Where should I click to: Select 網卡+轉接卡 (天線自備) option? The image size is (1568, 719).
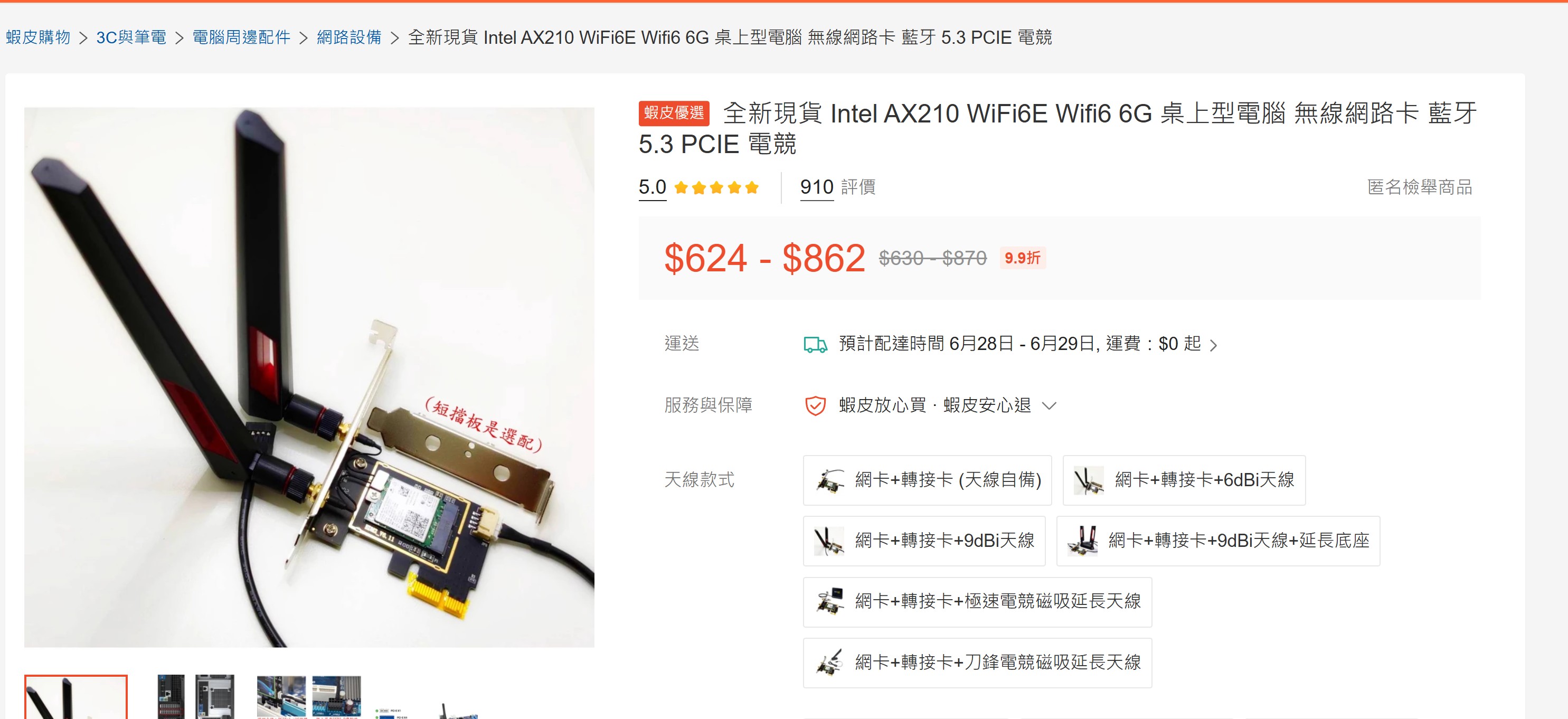pyautogui.click(x=927, y=480)
